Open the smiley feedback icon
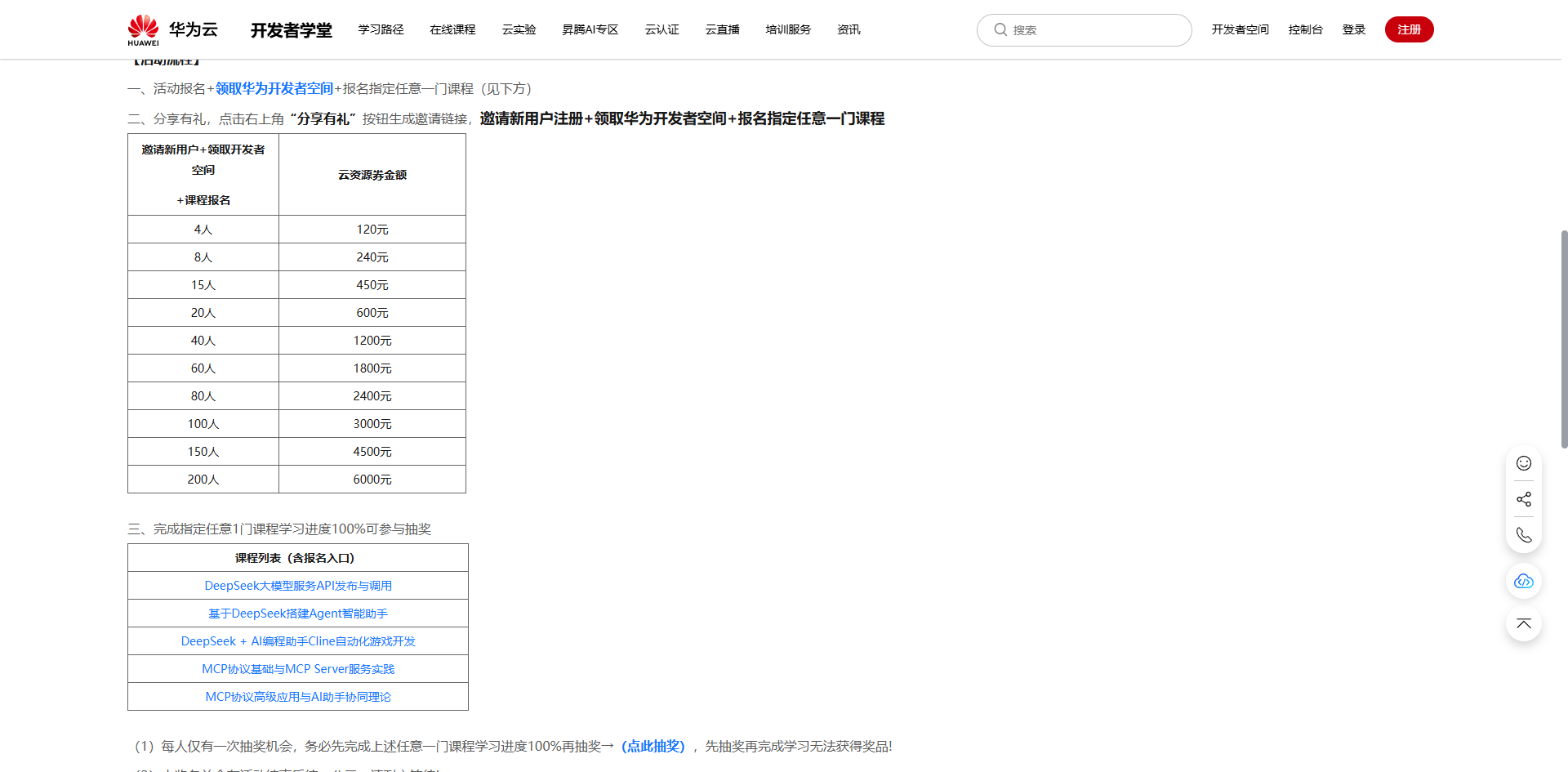 click(1524, 463)
